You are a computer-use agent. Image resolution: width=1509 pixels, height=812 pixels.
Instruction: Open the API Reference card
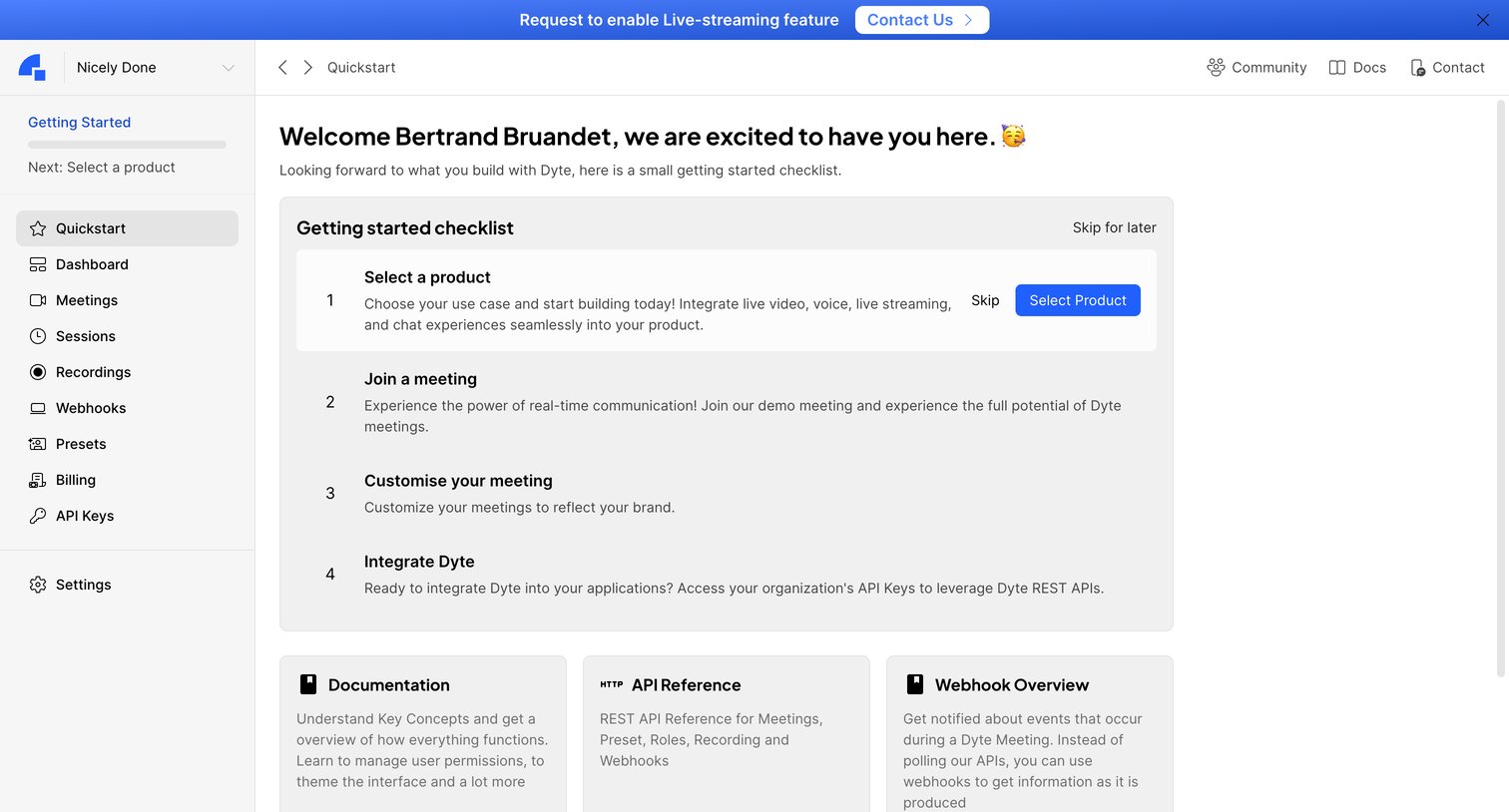coord(727,734)
